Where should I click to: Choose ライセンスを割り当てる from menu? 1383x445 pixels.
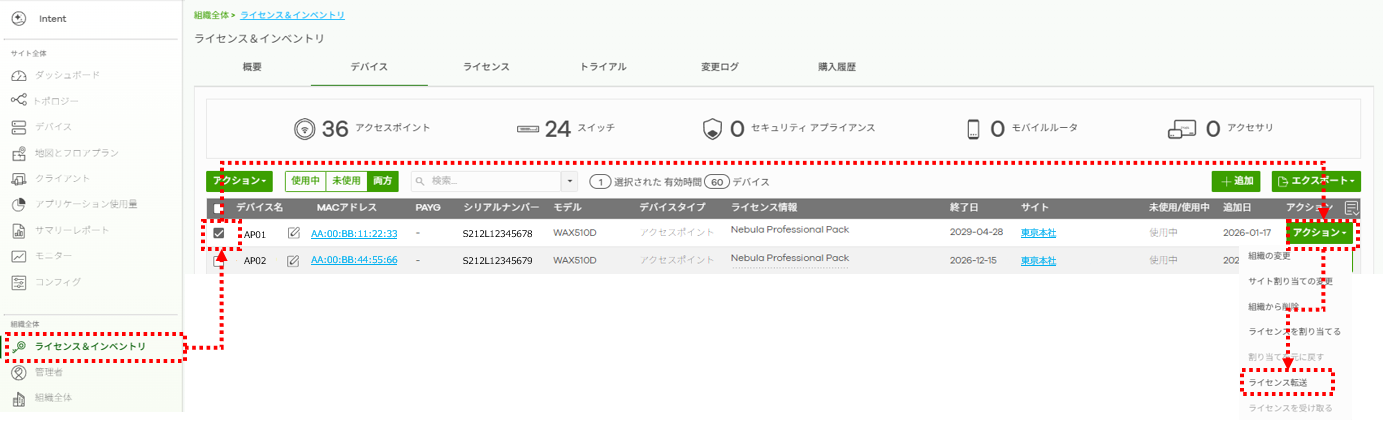[1295, 331]
